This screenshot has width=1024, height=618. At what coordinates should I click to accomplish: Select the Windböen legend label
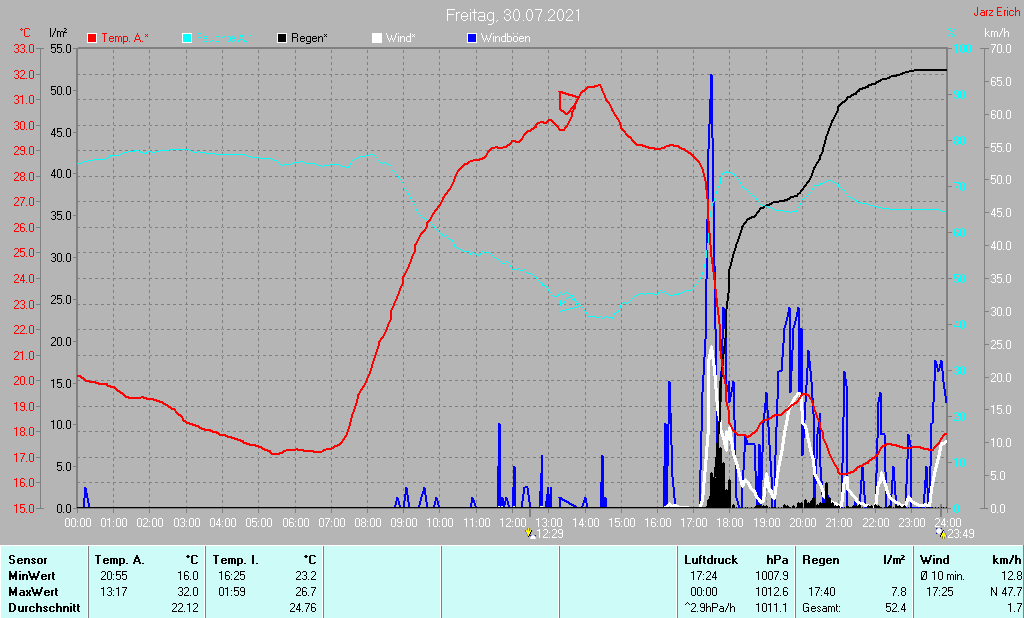[x=505, y=38]
